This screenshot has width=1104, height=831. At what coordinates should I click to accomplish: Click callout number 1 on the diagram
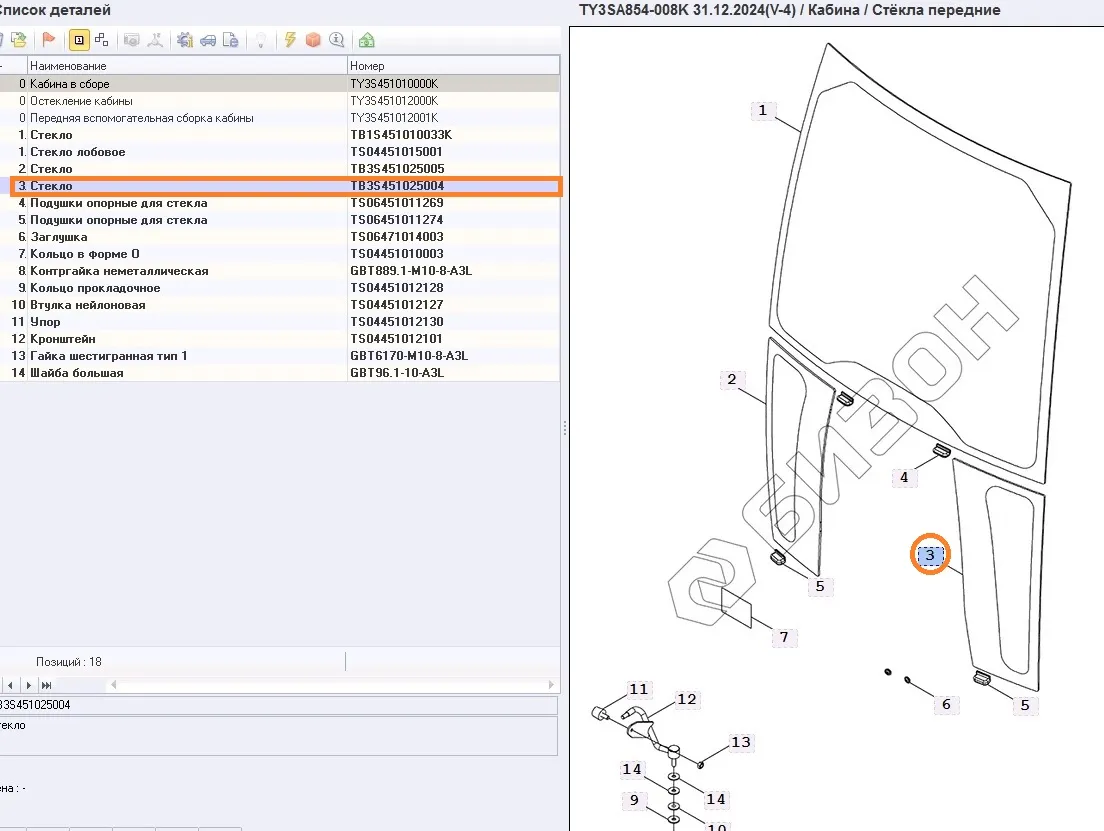click(x=762, y=111)
